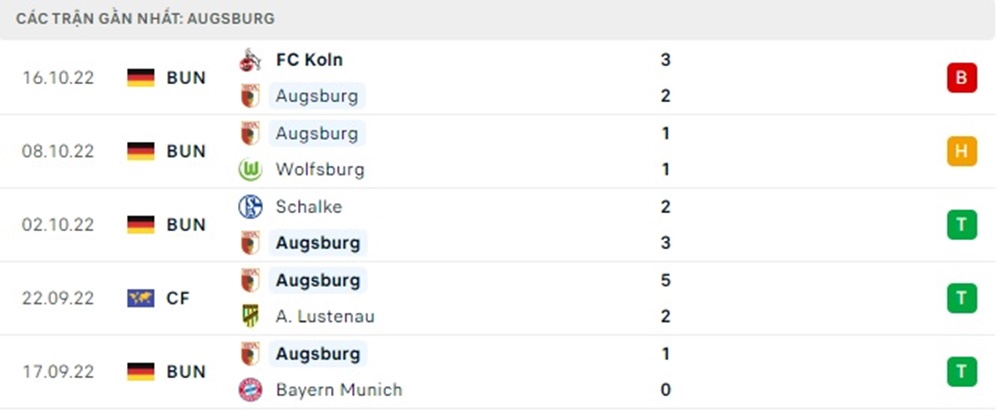Image resolution: width=1000 pixels, height=411 pixels.
Task: Click the red B loss result badge
Action: point(961,78)
